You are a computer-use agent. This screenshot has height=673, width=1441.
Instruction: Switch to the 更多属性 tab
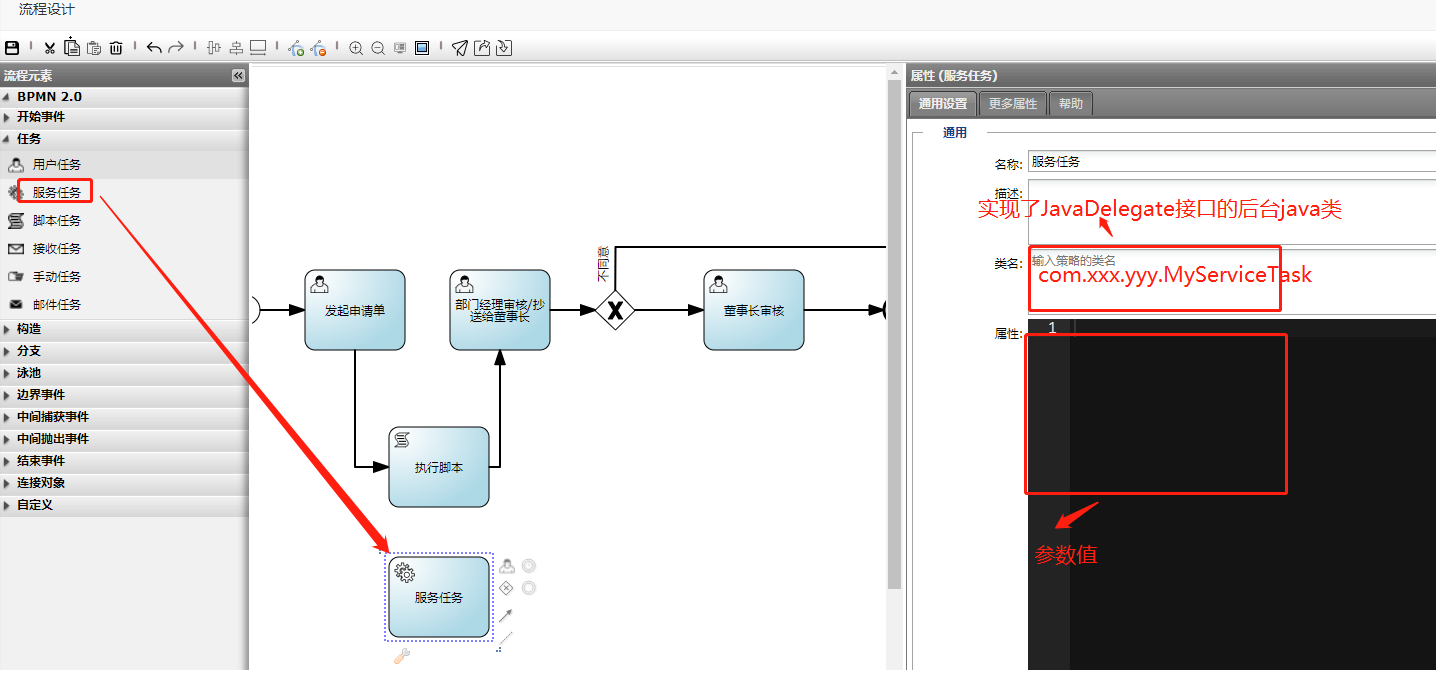coord(1013,104)
